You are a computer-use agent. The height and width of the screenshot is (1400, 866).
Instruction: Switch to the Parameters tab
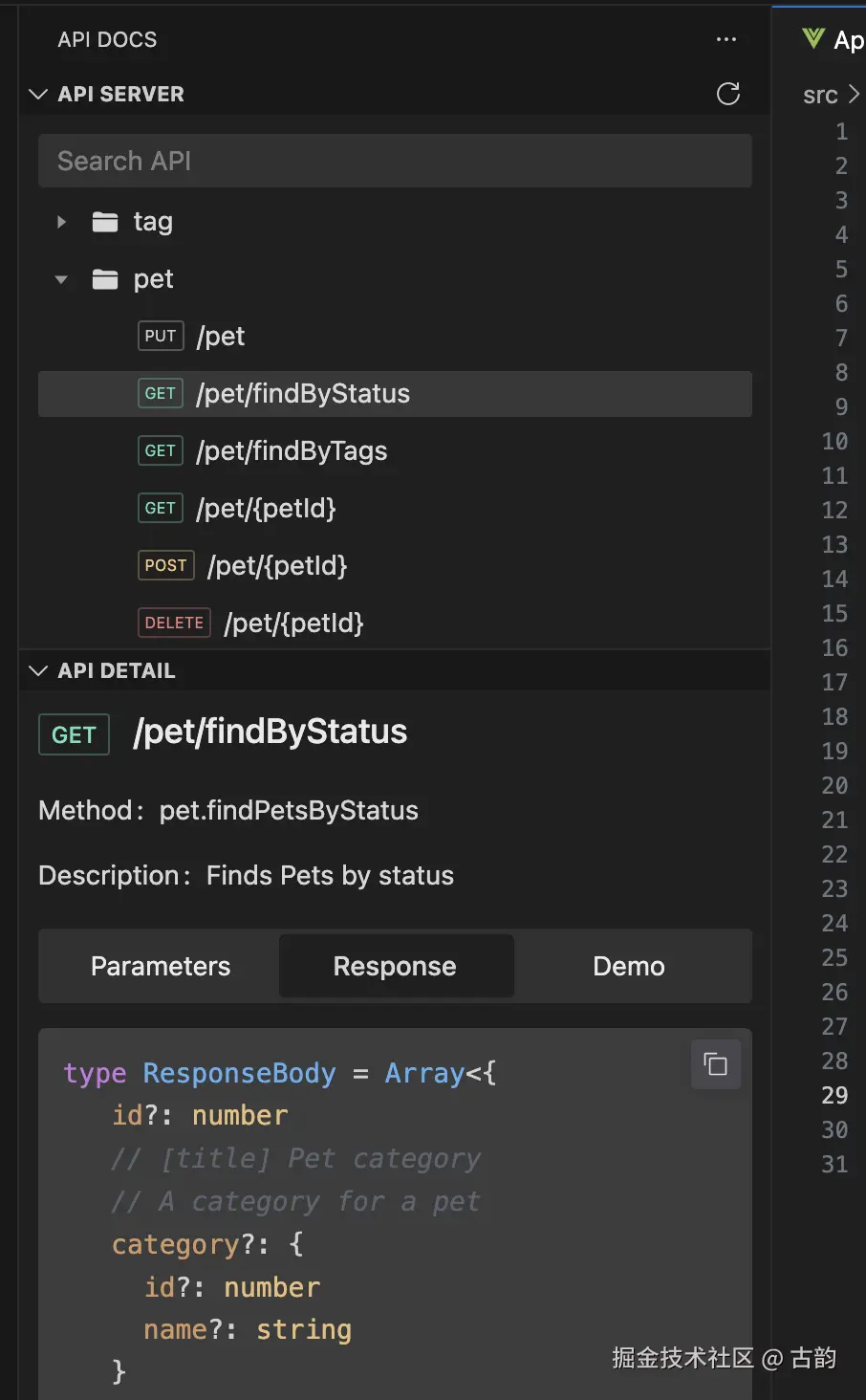click(x=161, y=966)
